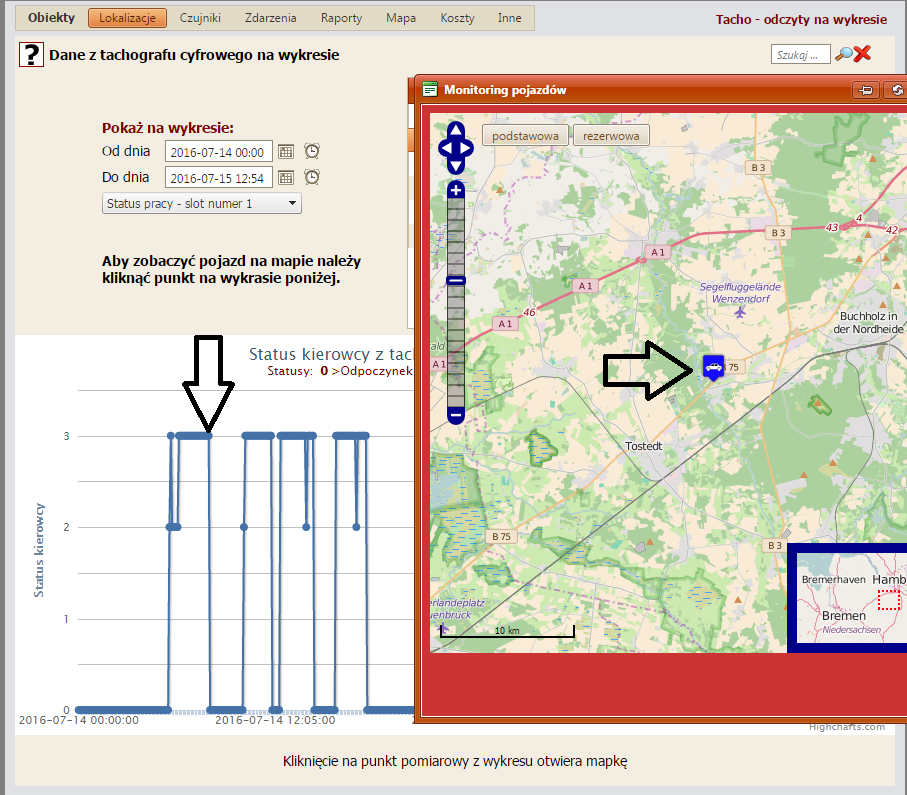907x795 pixels.
Task: Click the Od dnia date input field
Action: coord(218,152)
